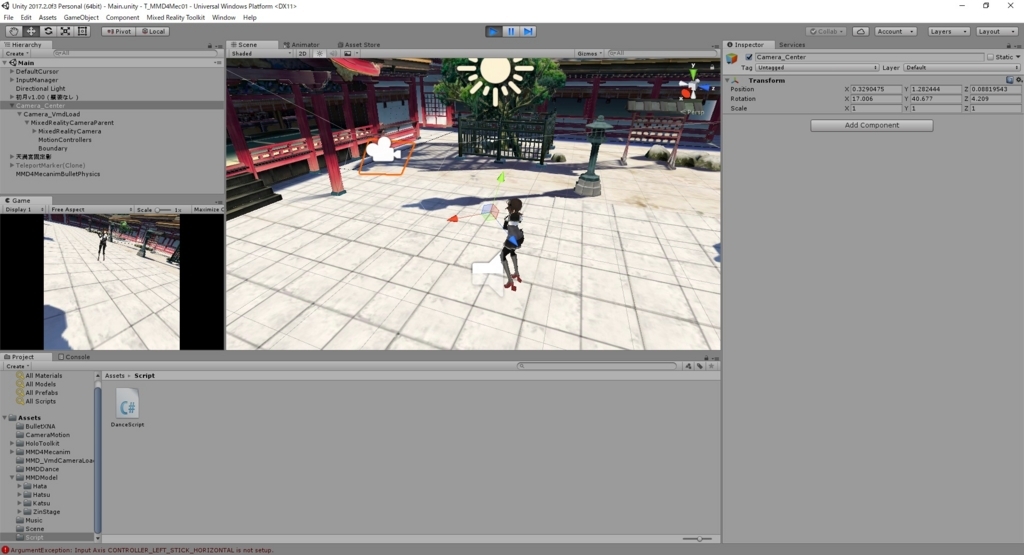Collapse the Camera_VmdLoad object

[x=20, y=114]
